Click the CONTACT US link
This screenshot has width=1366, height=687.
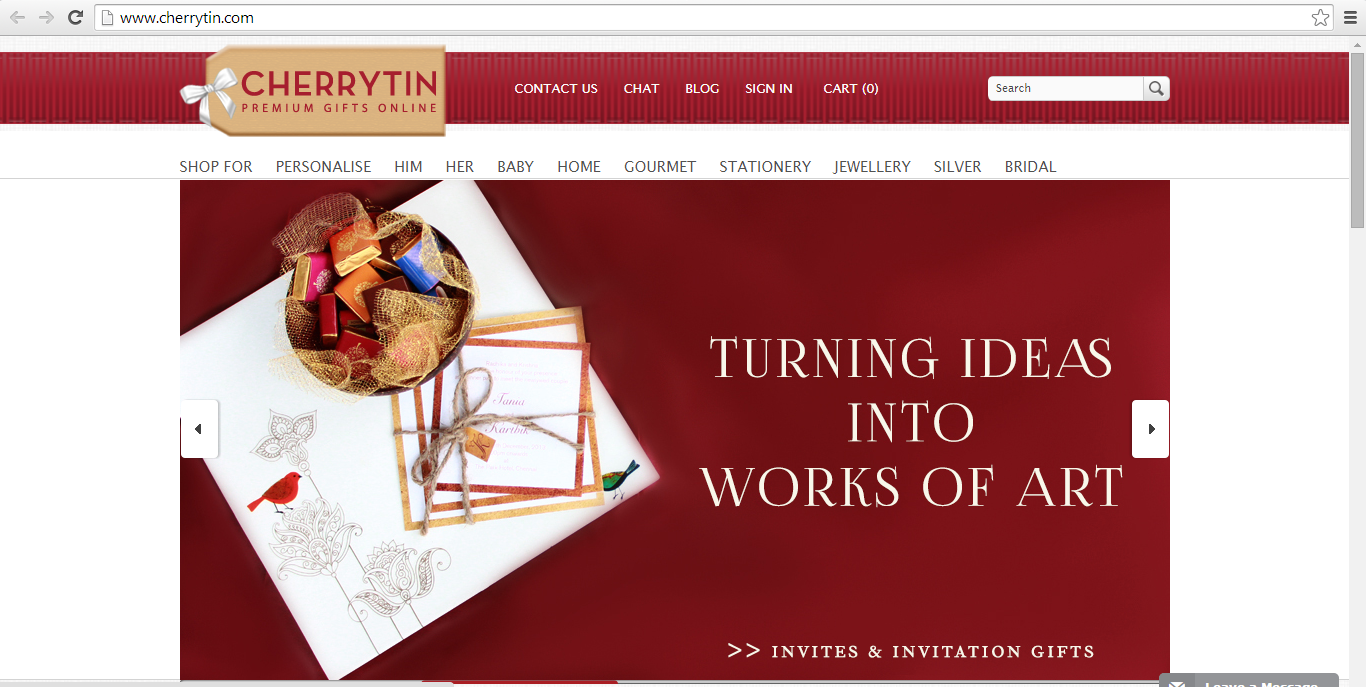click(x=556, y=88)
